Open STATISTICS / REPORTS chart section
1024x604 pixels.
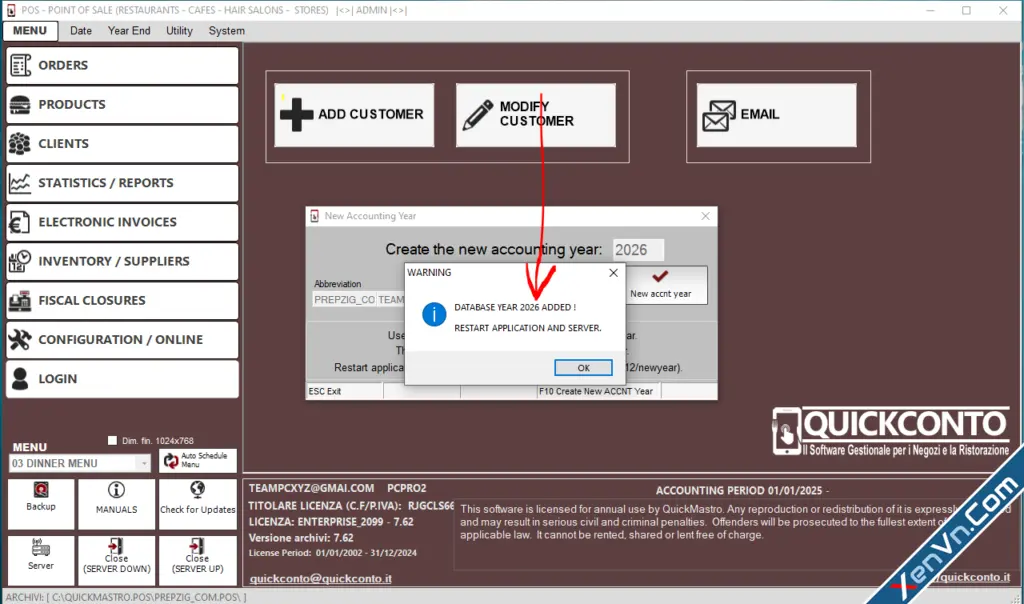coord(122,183)
